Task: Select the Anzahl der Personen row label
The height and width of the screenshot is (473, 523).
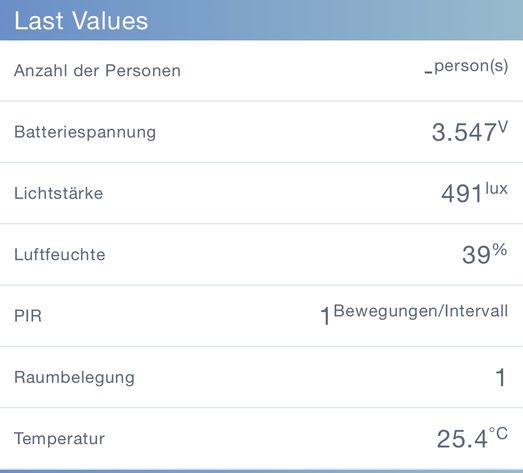Action: pos(97,71)
